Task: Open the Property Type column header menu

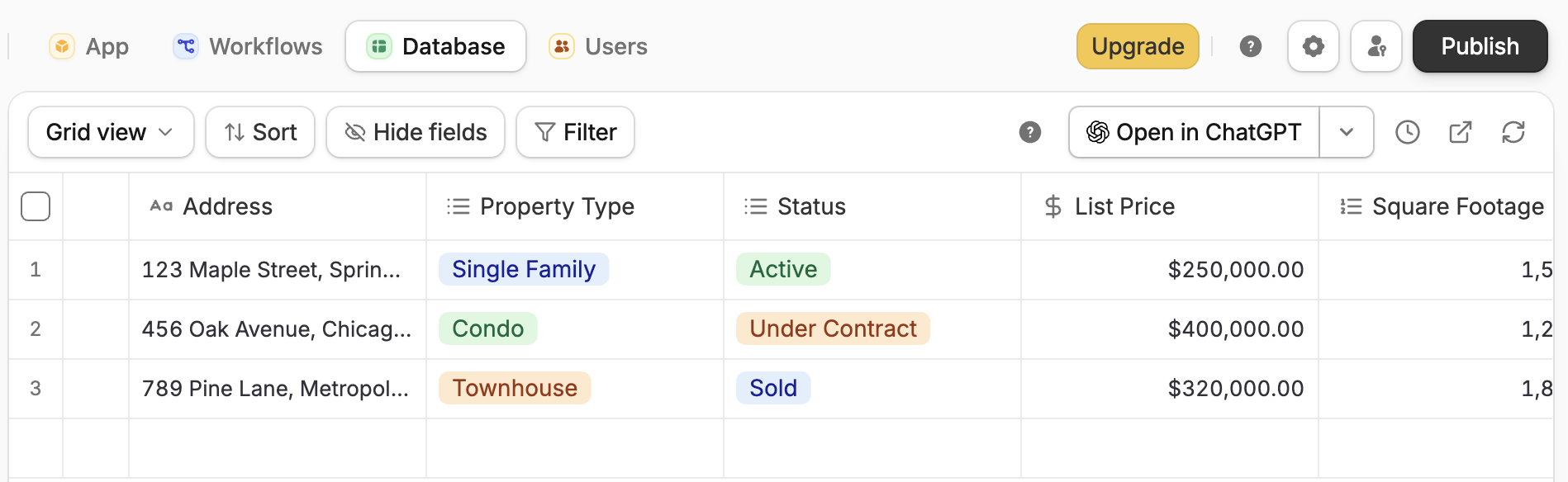Action: coord(575,206)
